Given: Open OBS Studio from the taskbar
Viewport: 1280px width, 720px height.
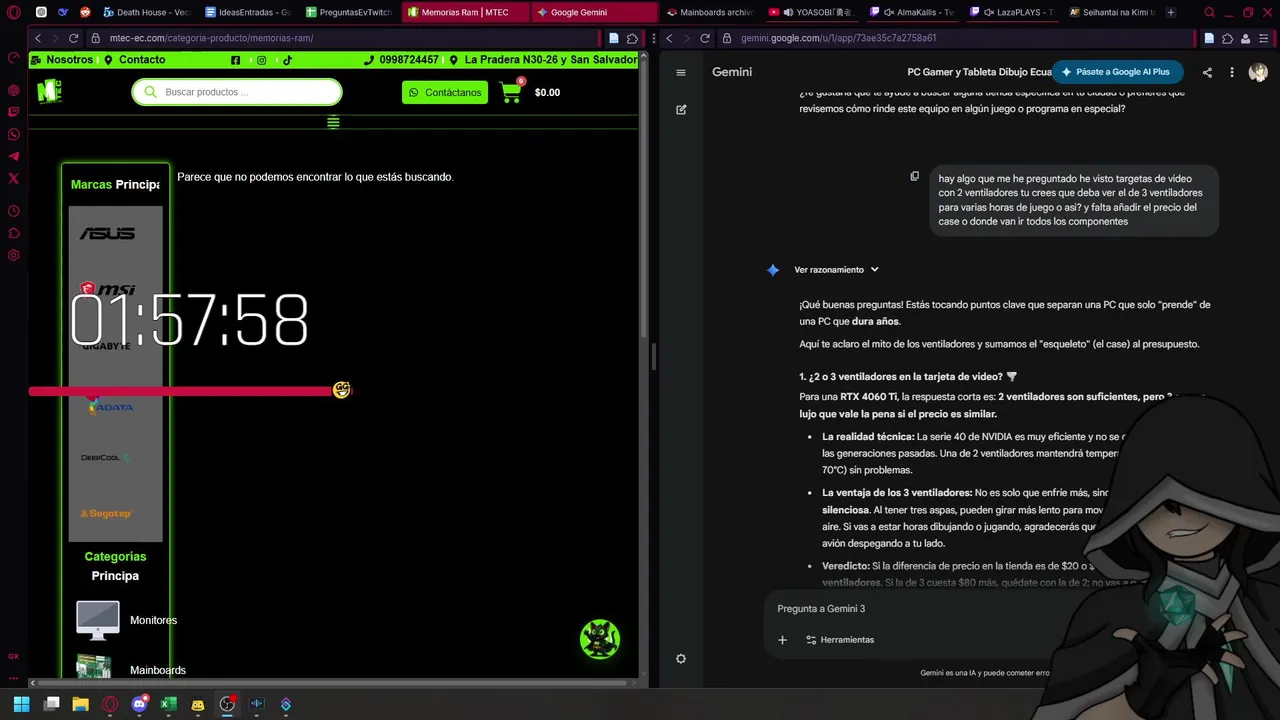Looking at the screenshot, I should click(x=227, y=704).
